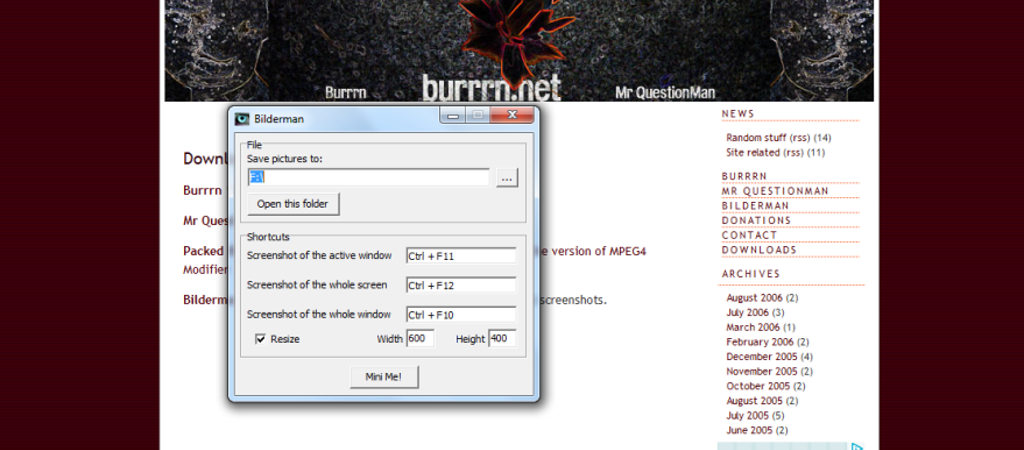Go to MR QUESTIONMAN sidebar menu item

click(775, 191)
